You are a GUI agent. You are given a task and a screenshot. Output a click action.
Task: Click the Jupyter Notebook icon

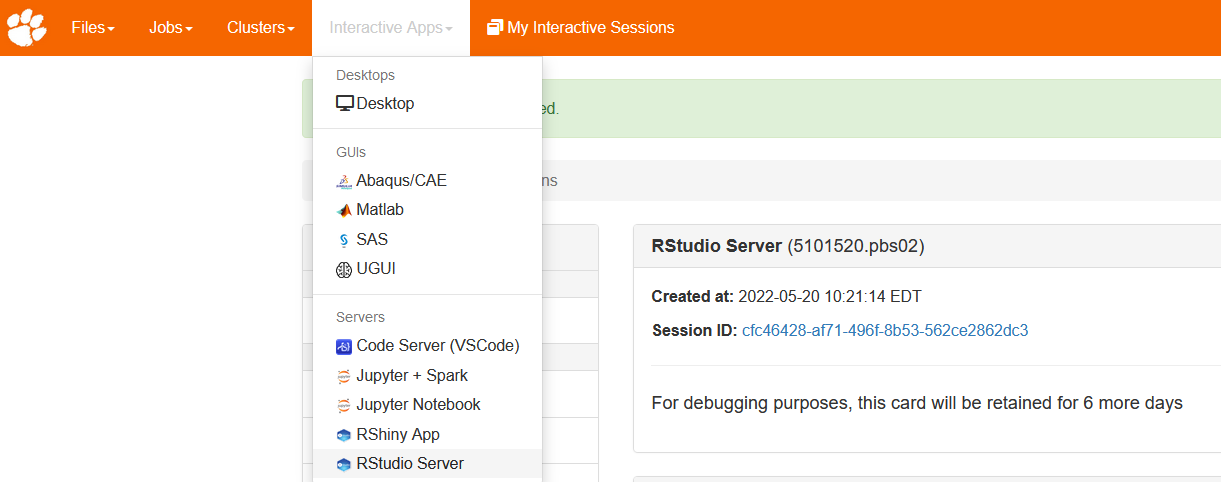click(344, 405)
